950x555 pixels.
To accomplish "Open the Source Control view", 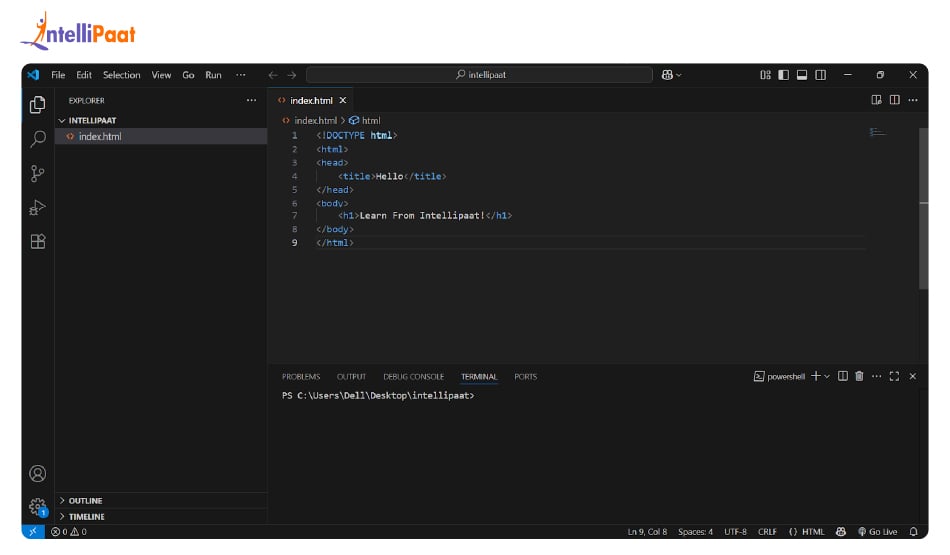I will click(38, 174).
